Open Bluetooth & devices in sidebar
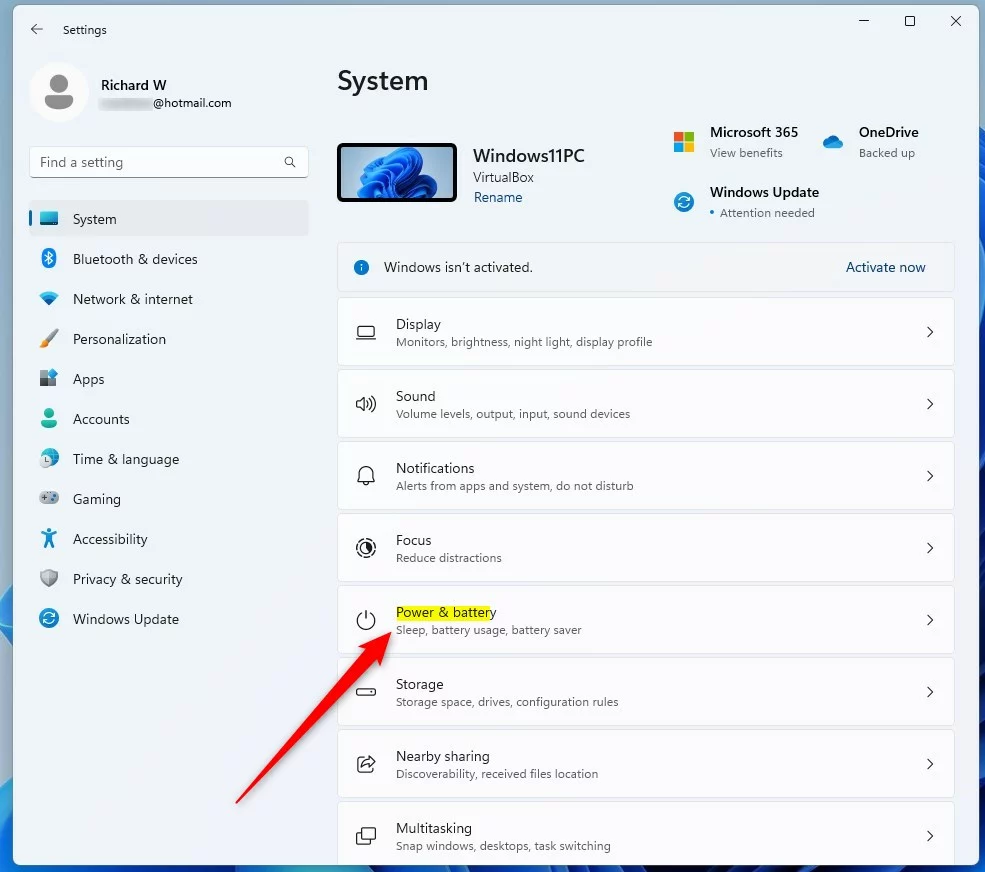This screenshot has width=985, height=872. coord(135,259)
